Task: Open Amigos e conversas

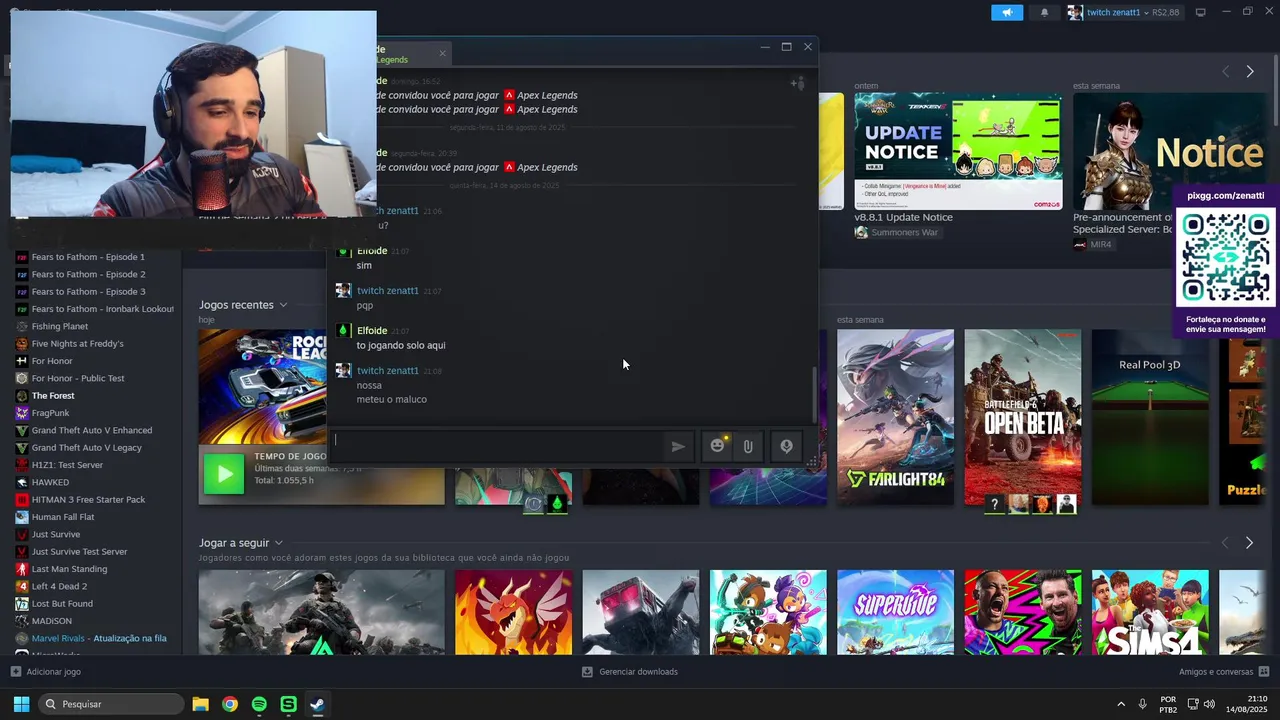Action: (x=1224, y=672)
